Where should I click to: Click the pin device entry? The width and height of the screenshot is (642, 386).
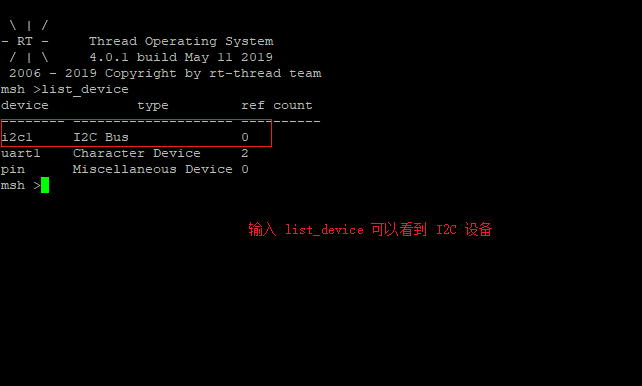click(x=13, y=169)
